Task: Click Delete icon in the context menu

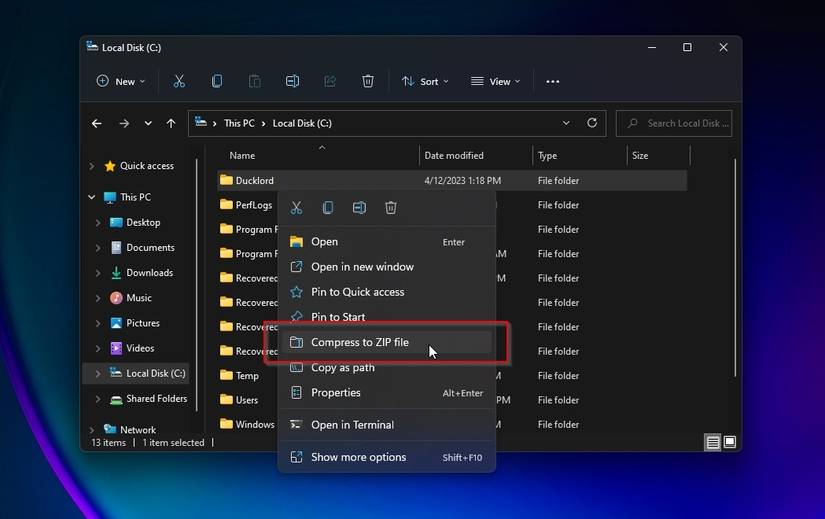Action: [x=391, y=207]
